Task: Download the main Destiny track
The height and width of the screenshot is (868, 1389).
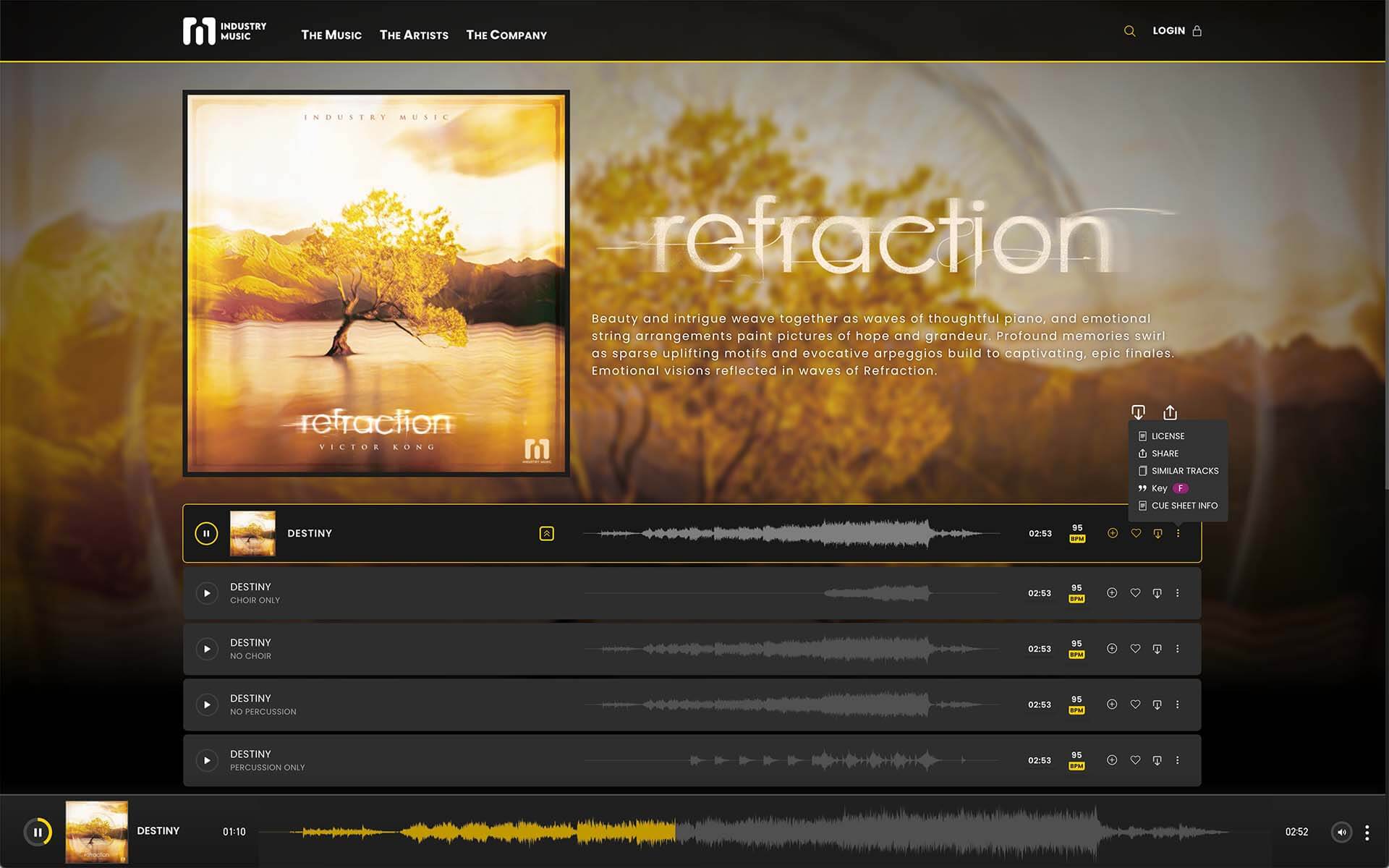Action: [x=1157, y=534]
